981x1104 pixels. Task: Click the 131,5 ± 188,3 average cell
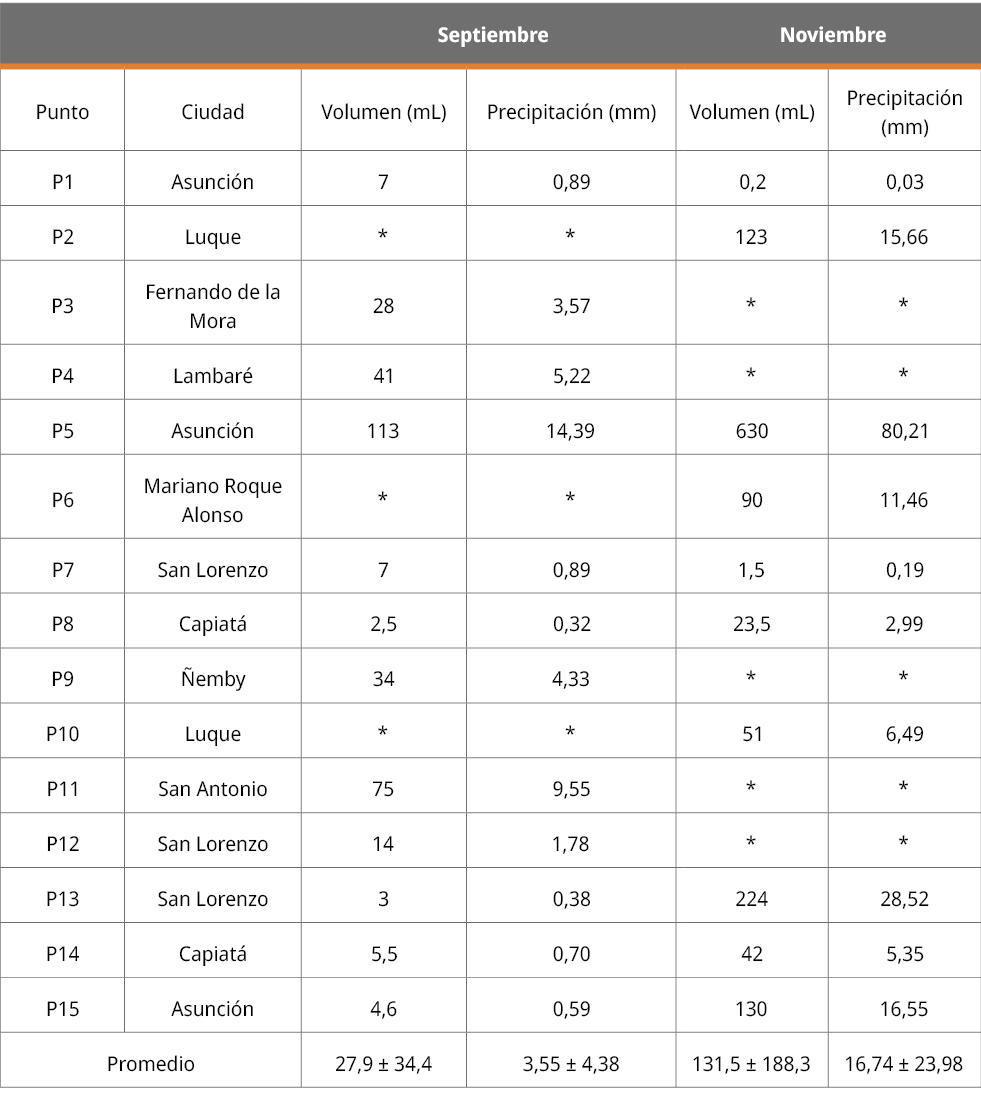pyautogui.click(x=752, y=1064)
